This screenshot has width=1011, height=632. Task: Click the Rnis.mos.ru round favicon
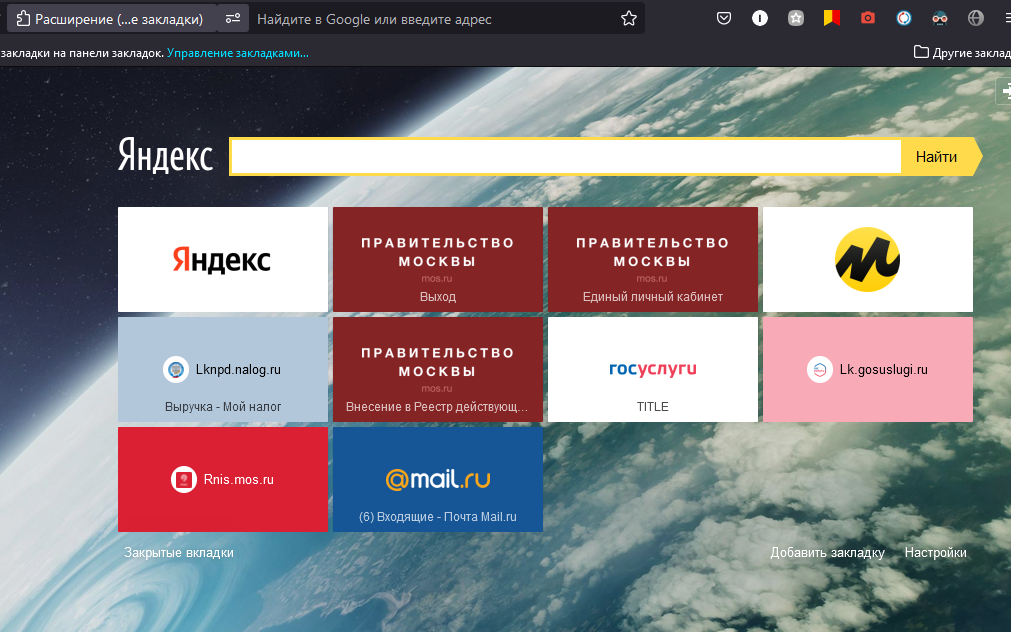(184, 480)
